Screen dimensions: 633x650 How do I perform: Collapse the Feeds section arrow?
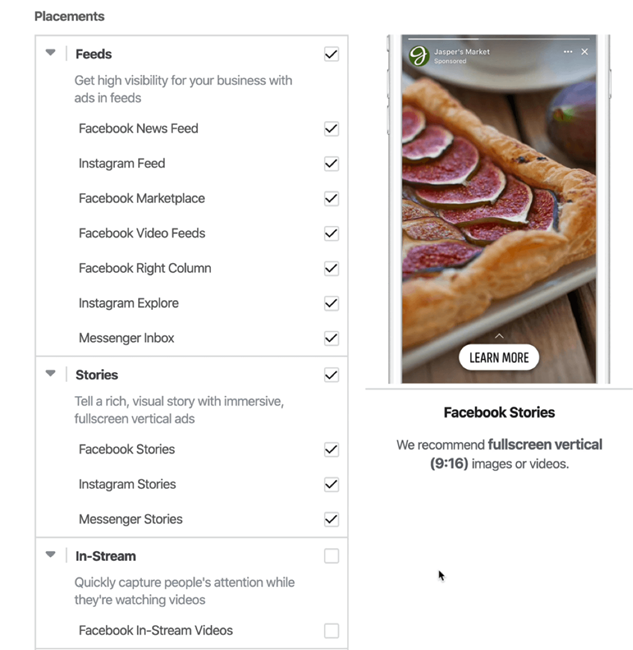point(51,53)
